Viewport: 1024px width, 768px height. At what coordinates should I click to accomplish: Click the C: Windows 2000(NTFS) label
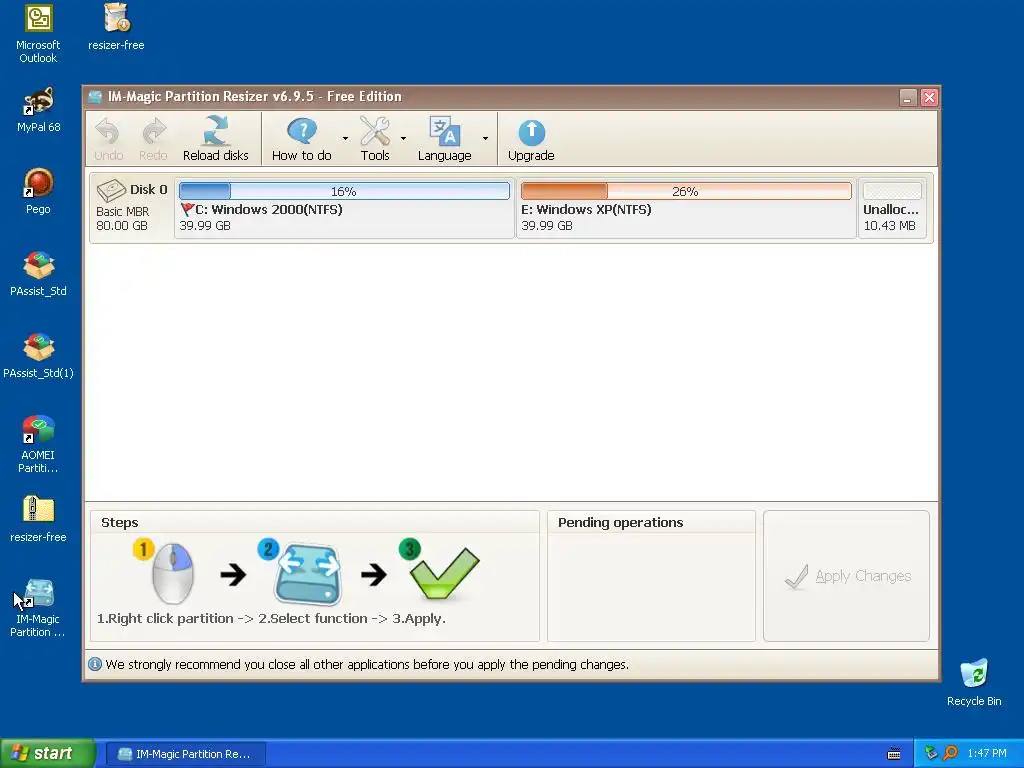(268, 210)
